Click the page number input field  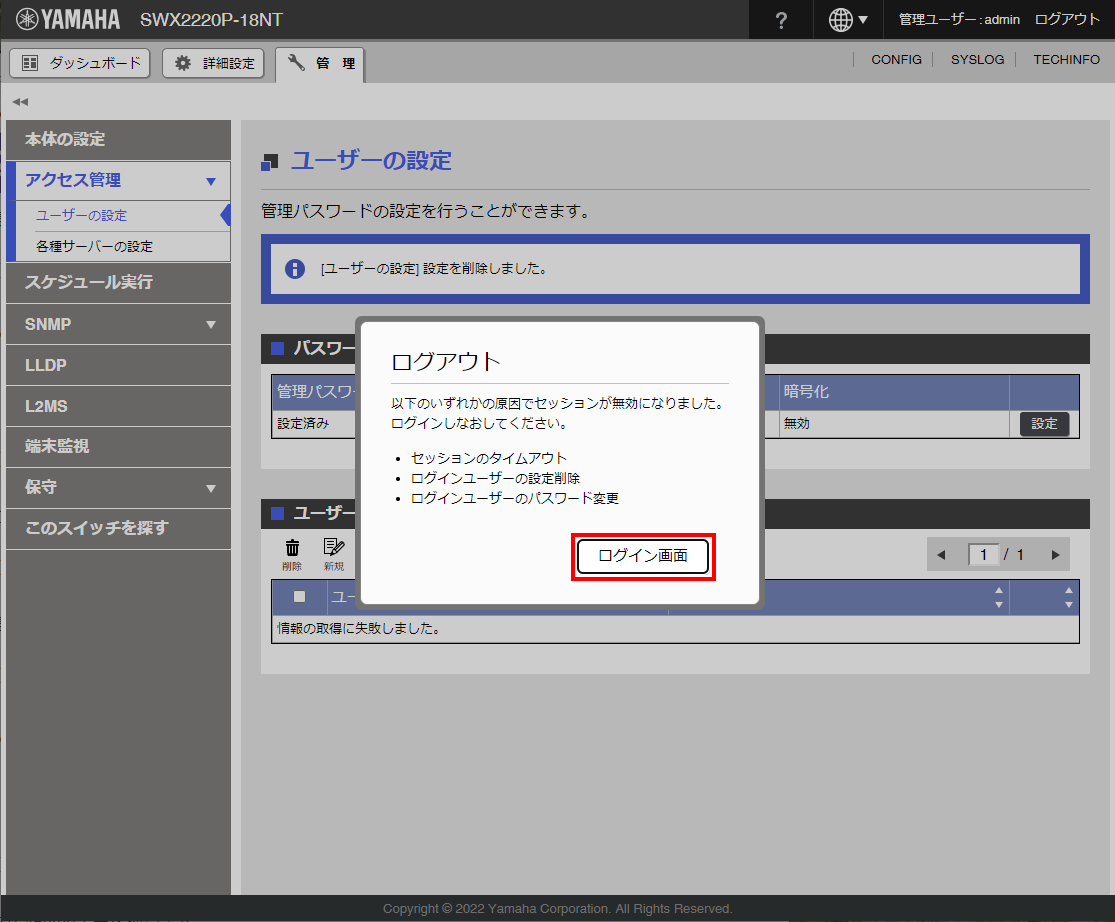click(x=984, y=555)
